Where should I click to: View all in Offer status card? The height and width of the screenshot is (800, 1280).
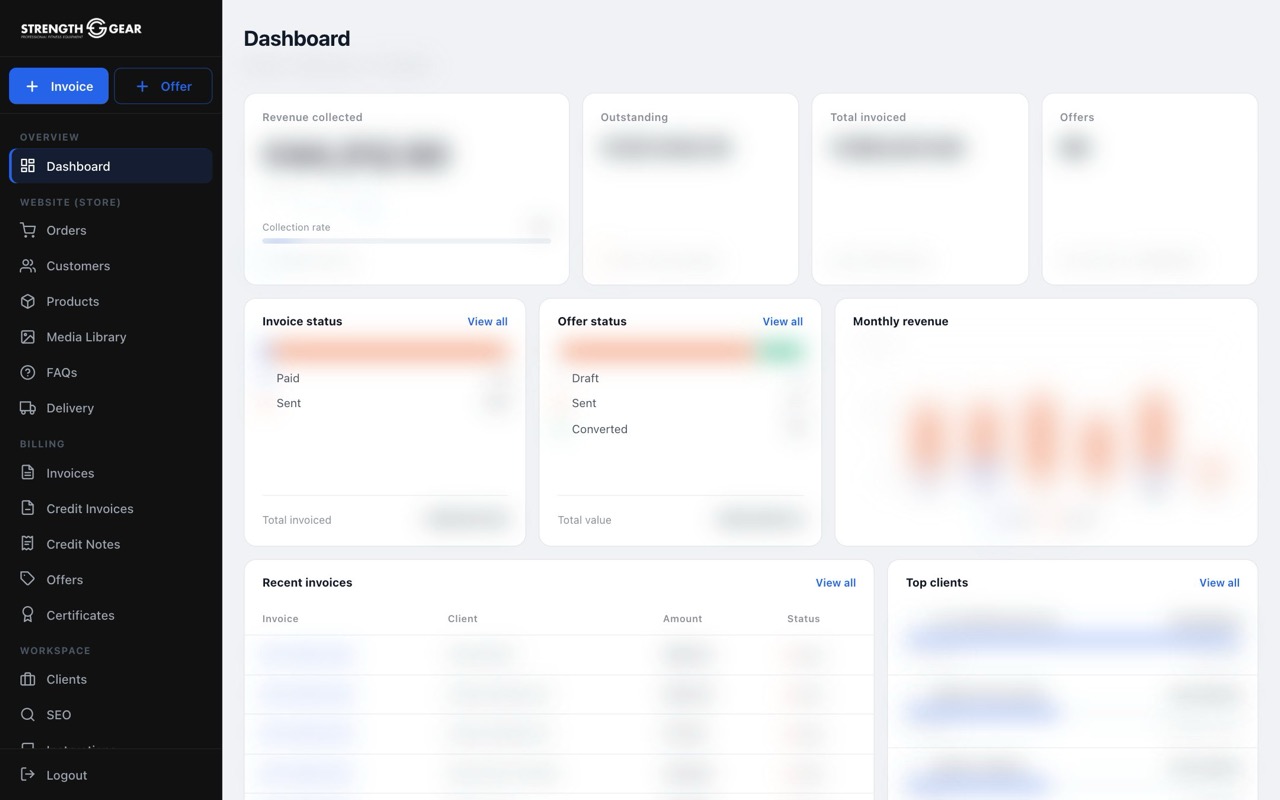(782, 322)
